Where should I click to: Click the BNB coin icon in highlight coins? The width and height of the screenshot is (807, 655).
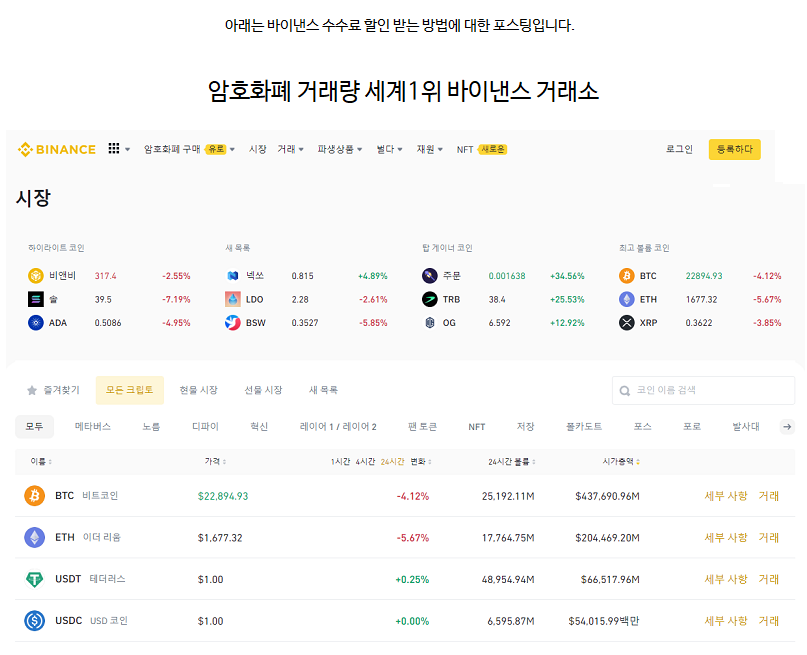(x=36, y=276)
